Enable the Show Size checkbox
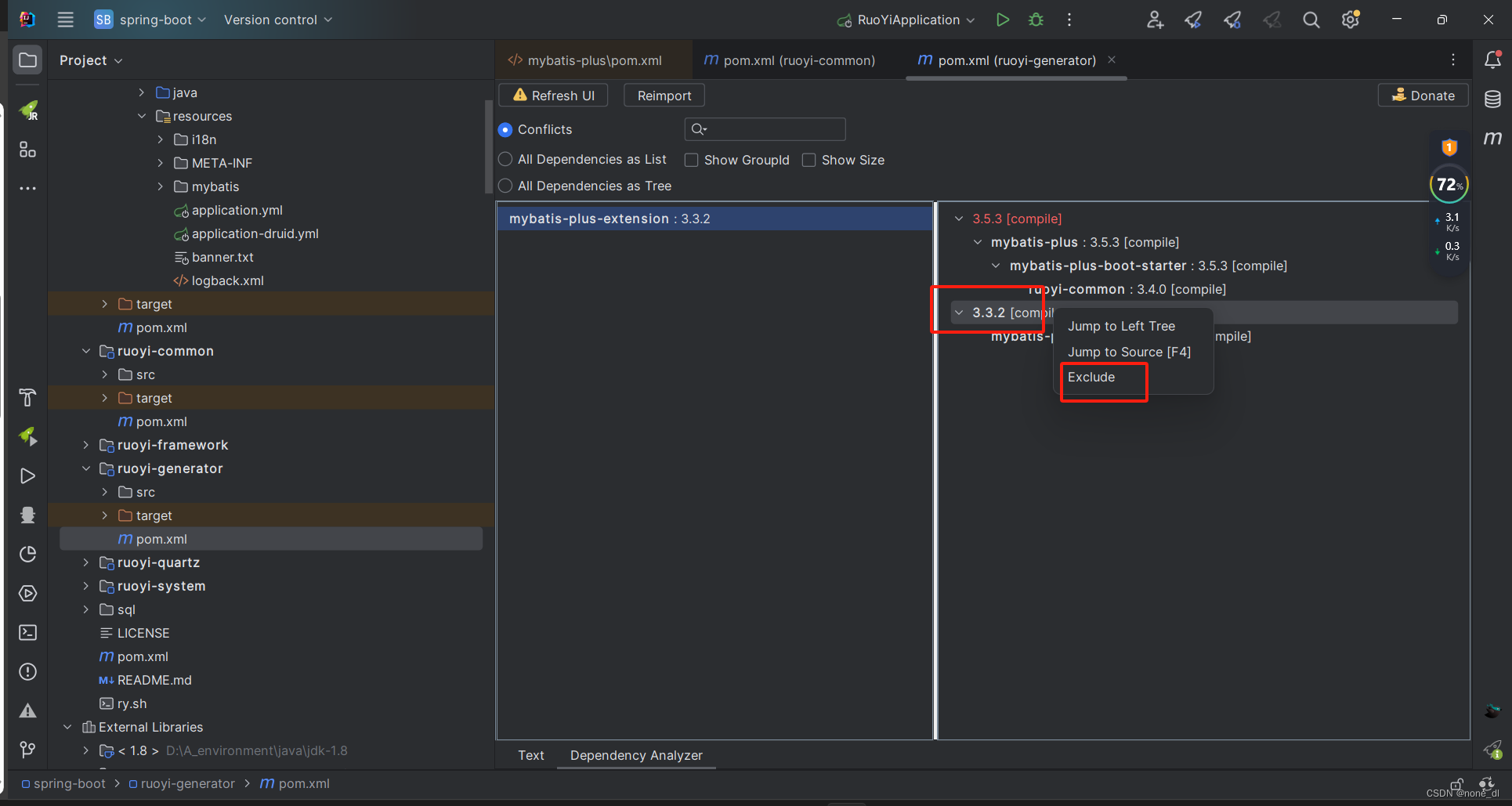Image resolution: width=1512 pixels, height=806 pixels. pos(808,160)
